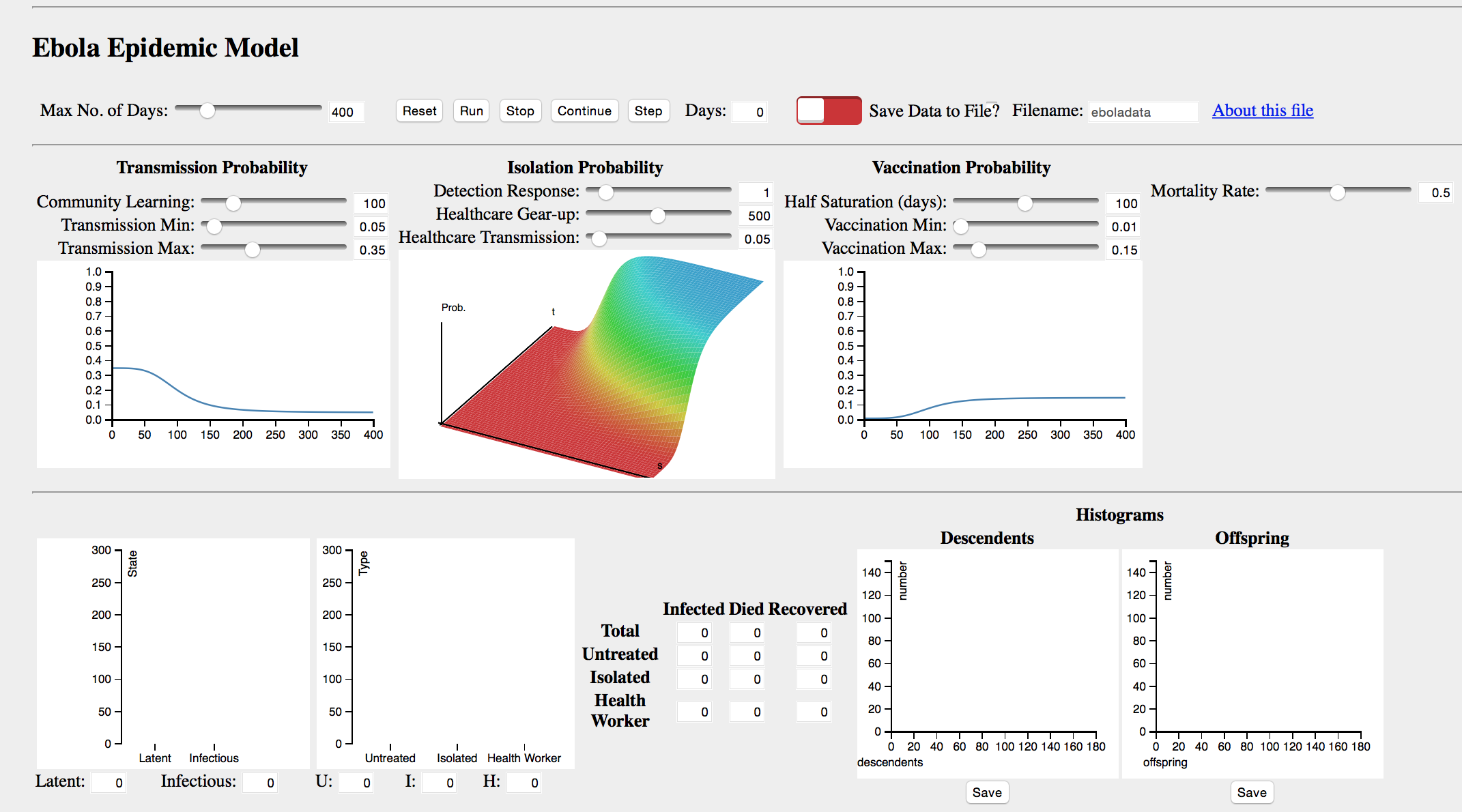
Task: Click the Filename input field
Action: tap(1143, 112)
